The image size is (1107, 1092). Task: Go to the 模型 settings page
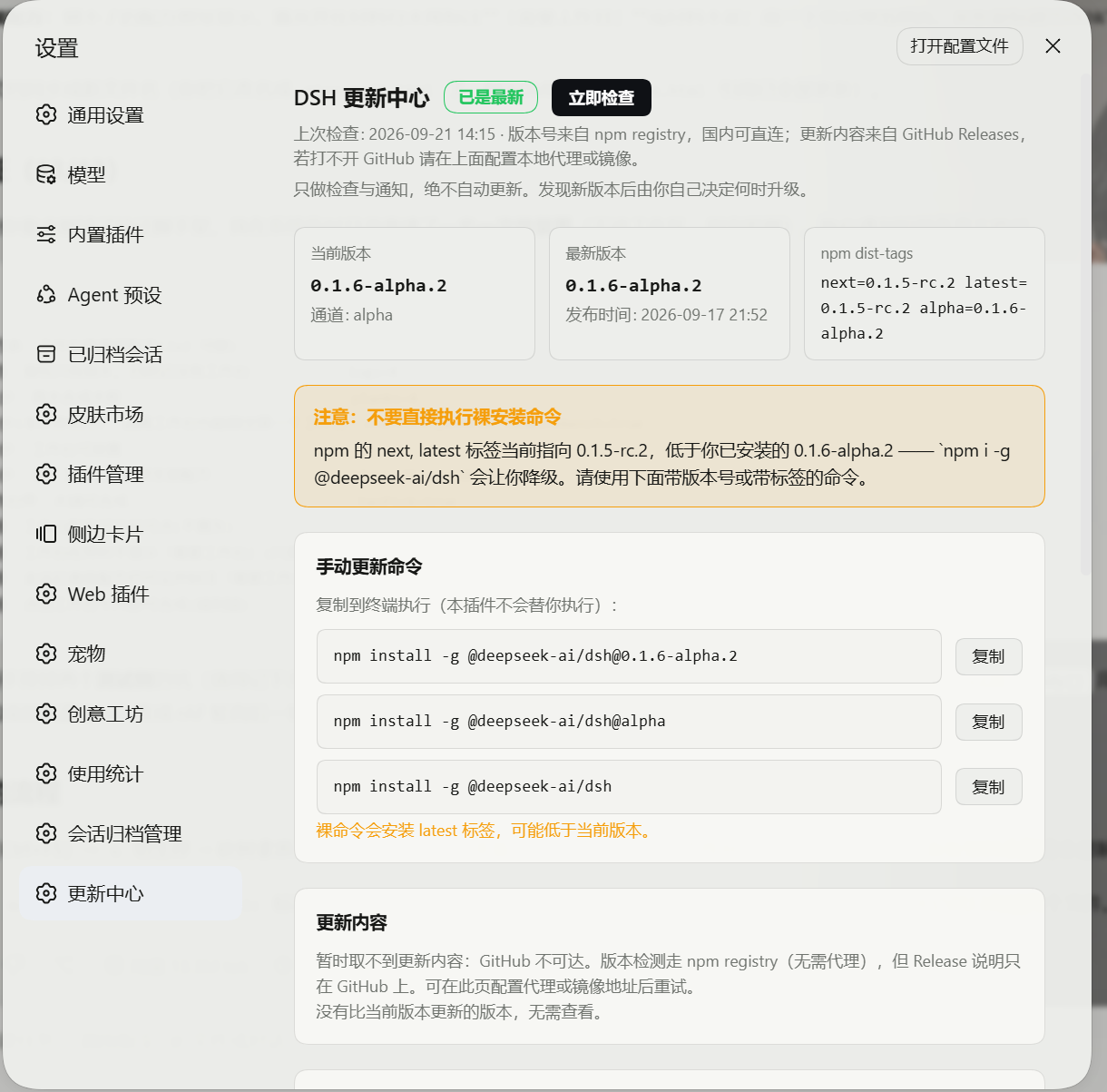(131, 174)
